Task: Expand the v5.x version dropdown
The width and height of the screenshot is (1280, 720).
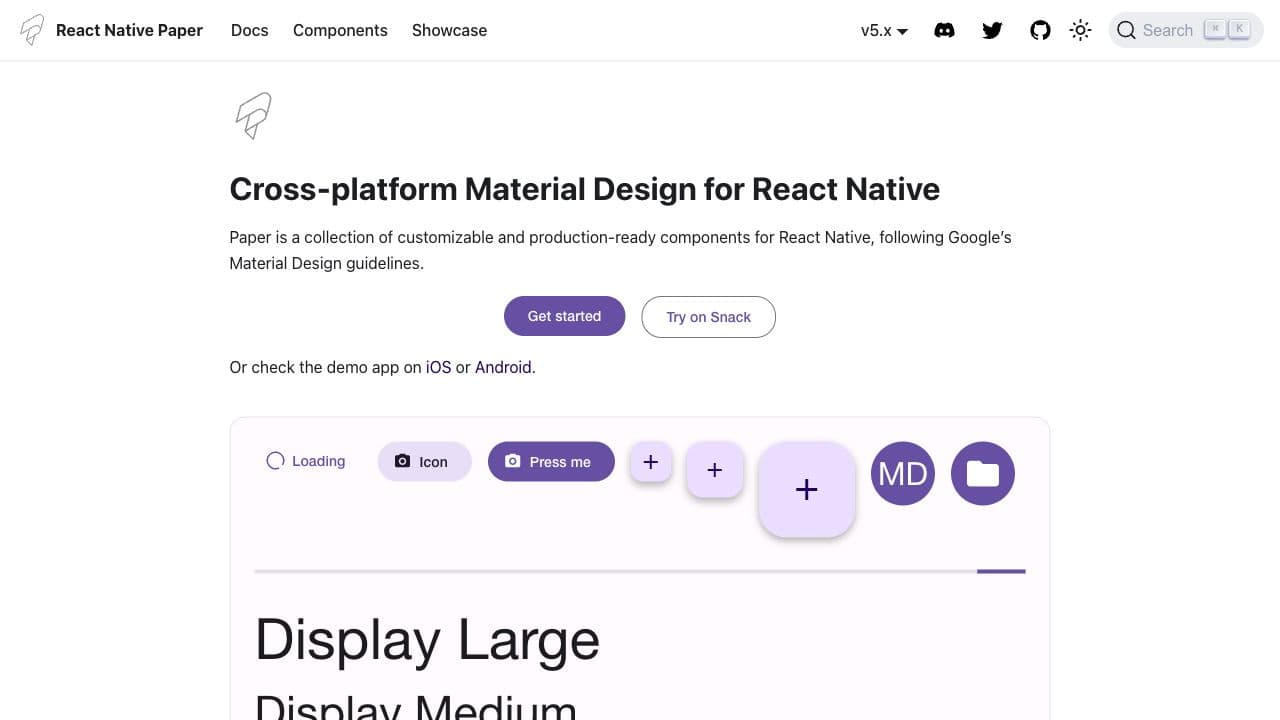Action: [884, 30]
